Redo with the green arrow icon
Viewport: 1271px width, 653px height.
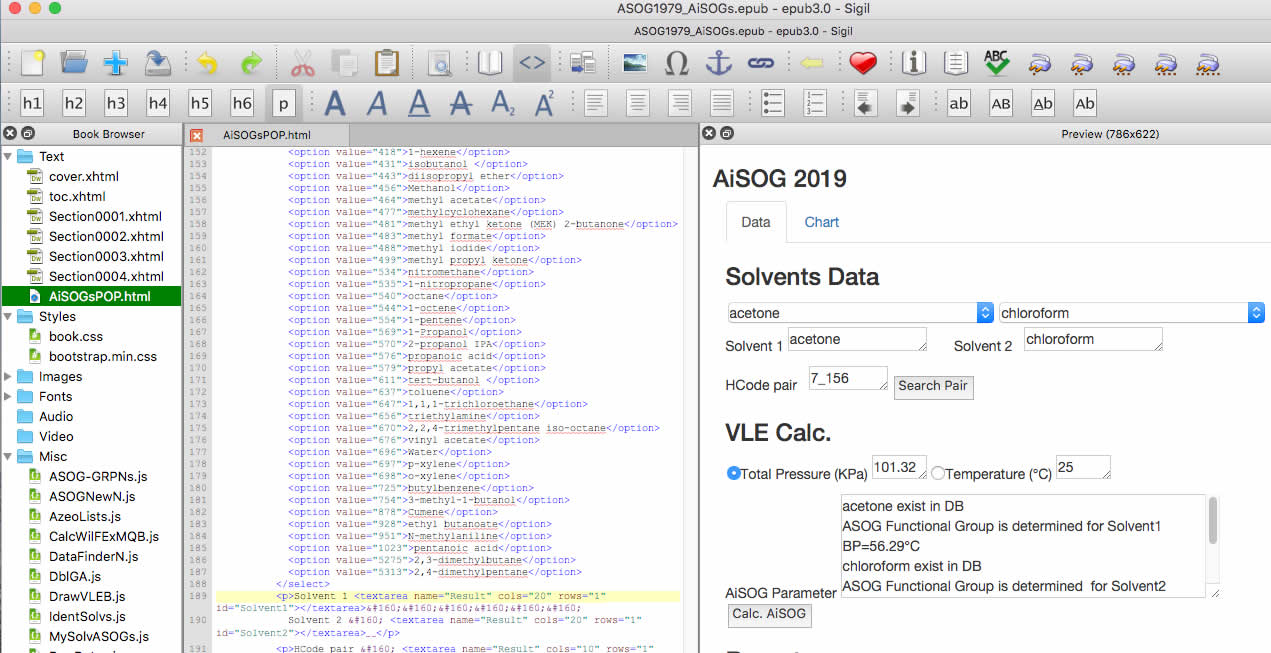(250, 63)
